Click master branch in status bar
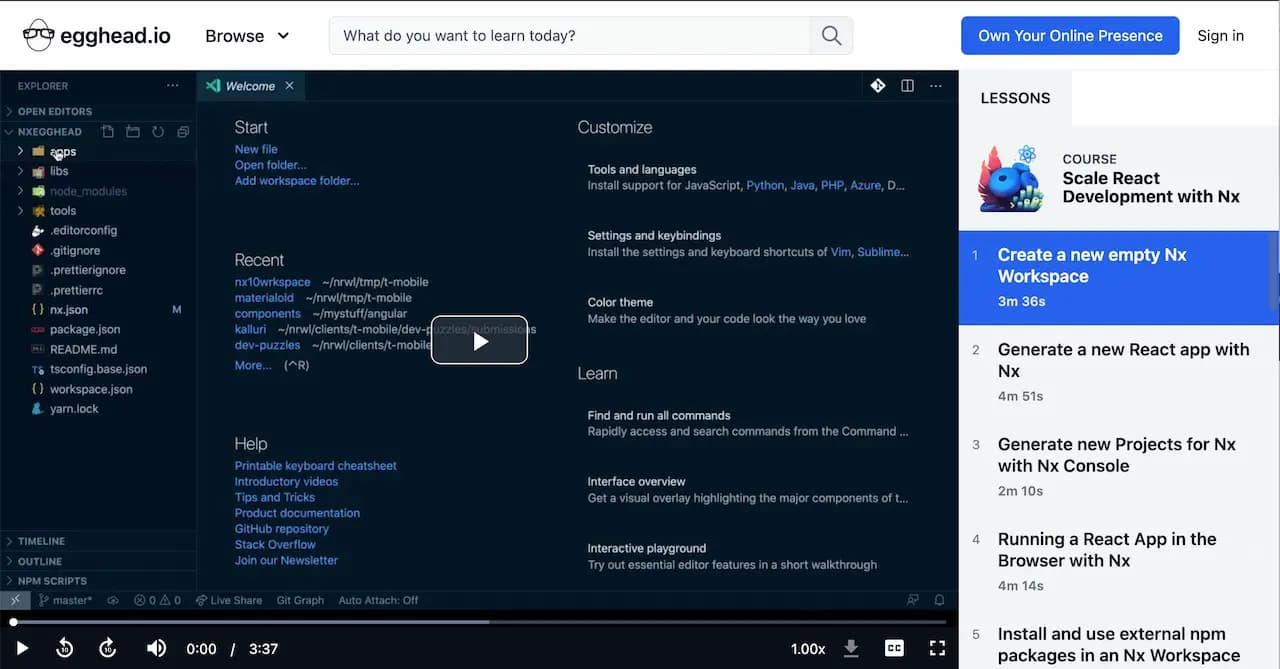Image resolution: width=1280 pixels, height=669 pixels. coord(65,600)
